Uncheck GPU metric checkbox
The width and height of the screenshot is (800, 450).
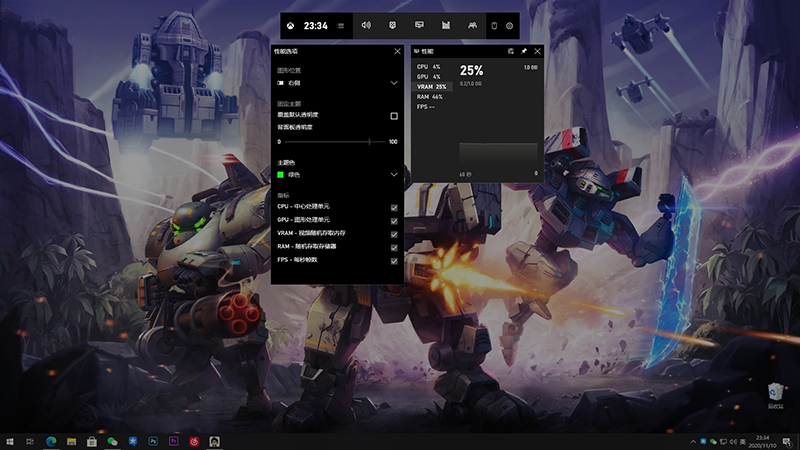394,221
